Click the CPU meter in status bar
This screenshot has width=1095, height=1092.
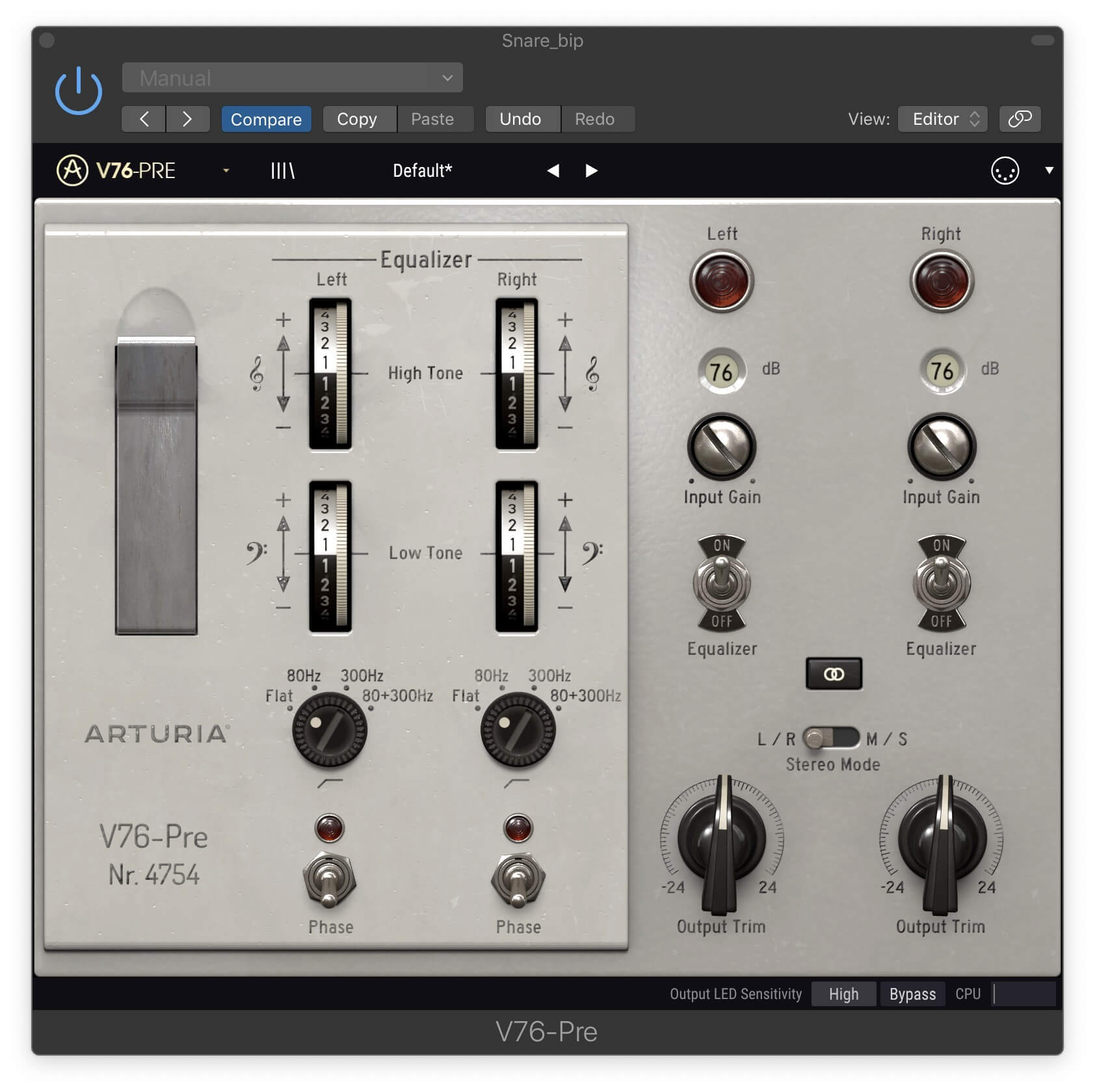click(x=1023, y=994)
